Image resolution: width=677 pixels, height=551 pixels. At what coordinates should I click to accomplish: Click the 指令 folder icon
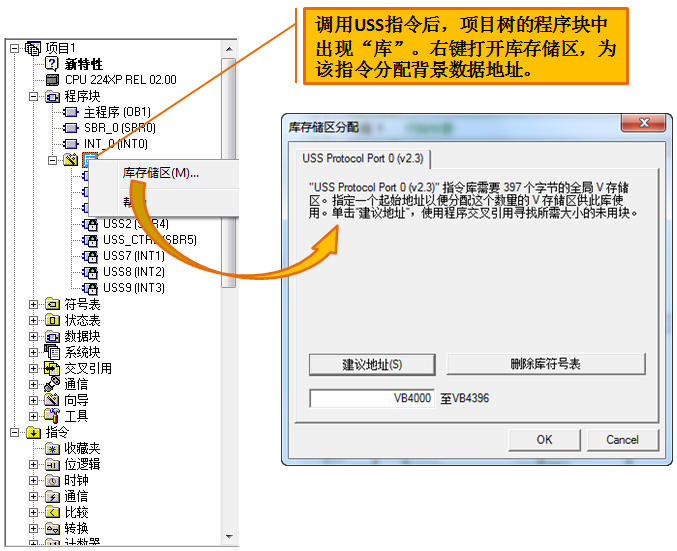click(33, 432)
